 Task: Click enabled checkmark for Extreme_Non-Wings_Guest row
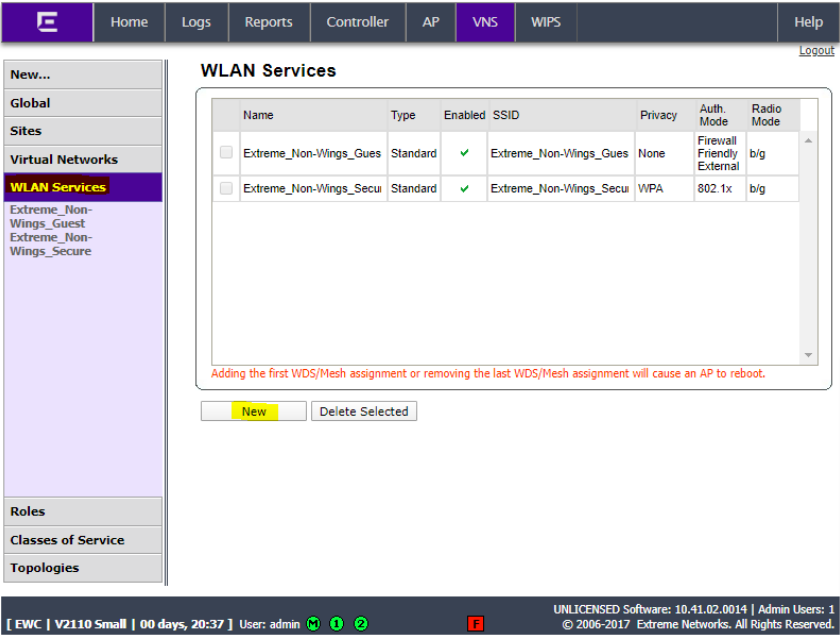pyautogui.click(x=464, y=153)
